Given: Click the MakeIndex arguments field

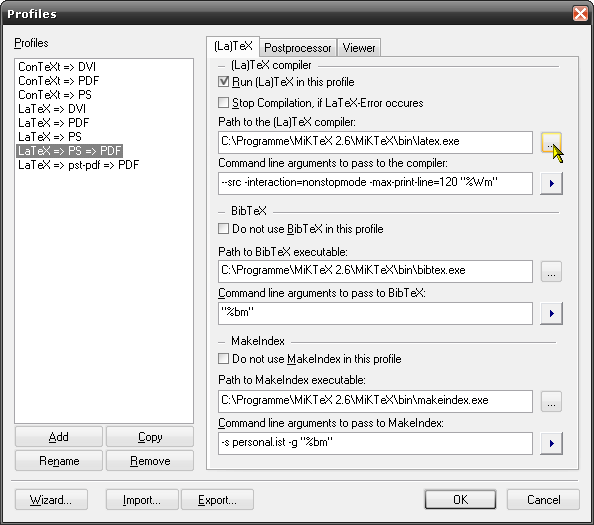Looking at the screenshot, I should [375, 443].
